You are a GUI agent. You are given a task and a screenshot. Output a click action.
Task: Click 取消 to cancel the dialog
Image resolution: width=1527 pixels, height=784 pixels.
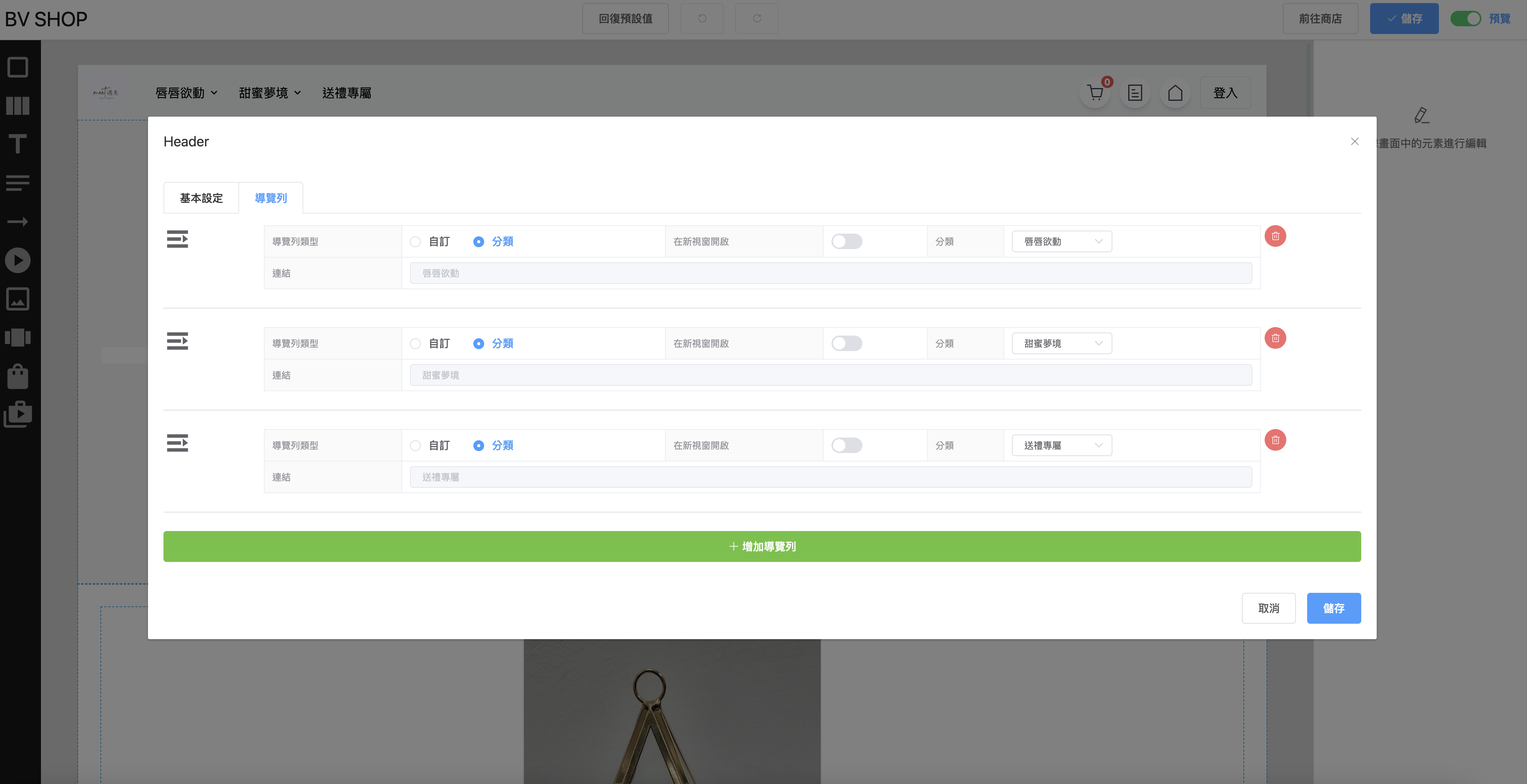[1269, 608]
